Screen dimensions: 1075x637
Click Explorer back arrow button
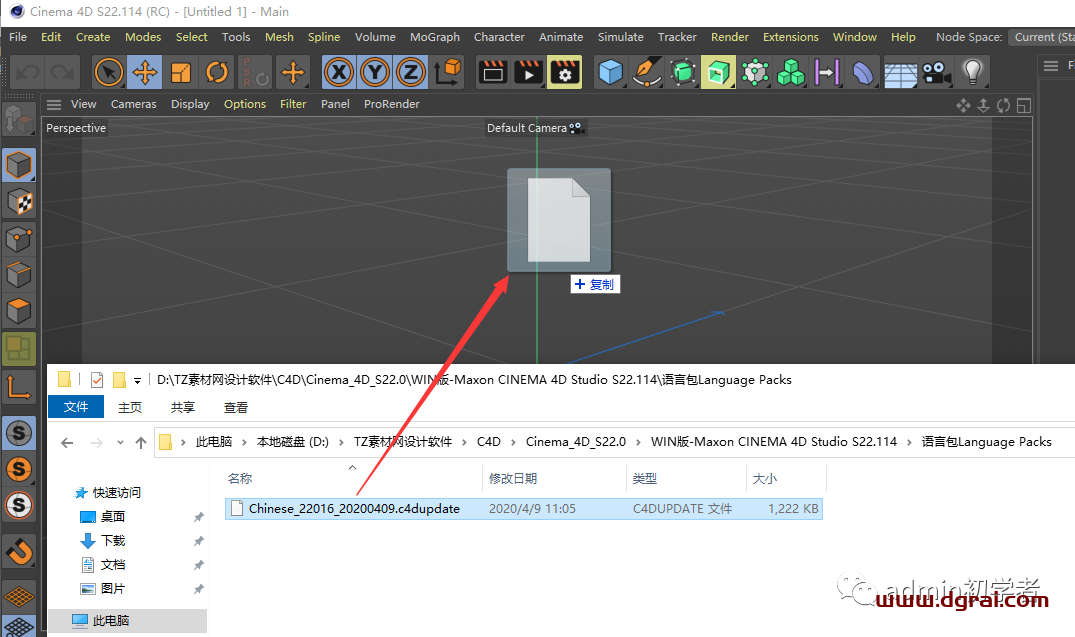pos(67,443)
